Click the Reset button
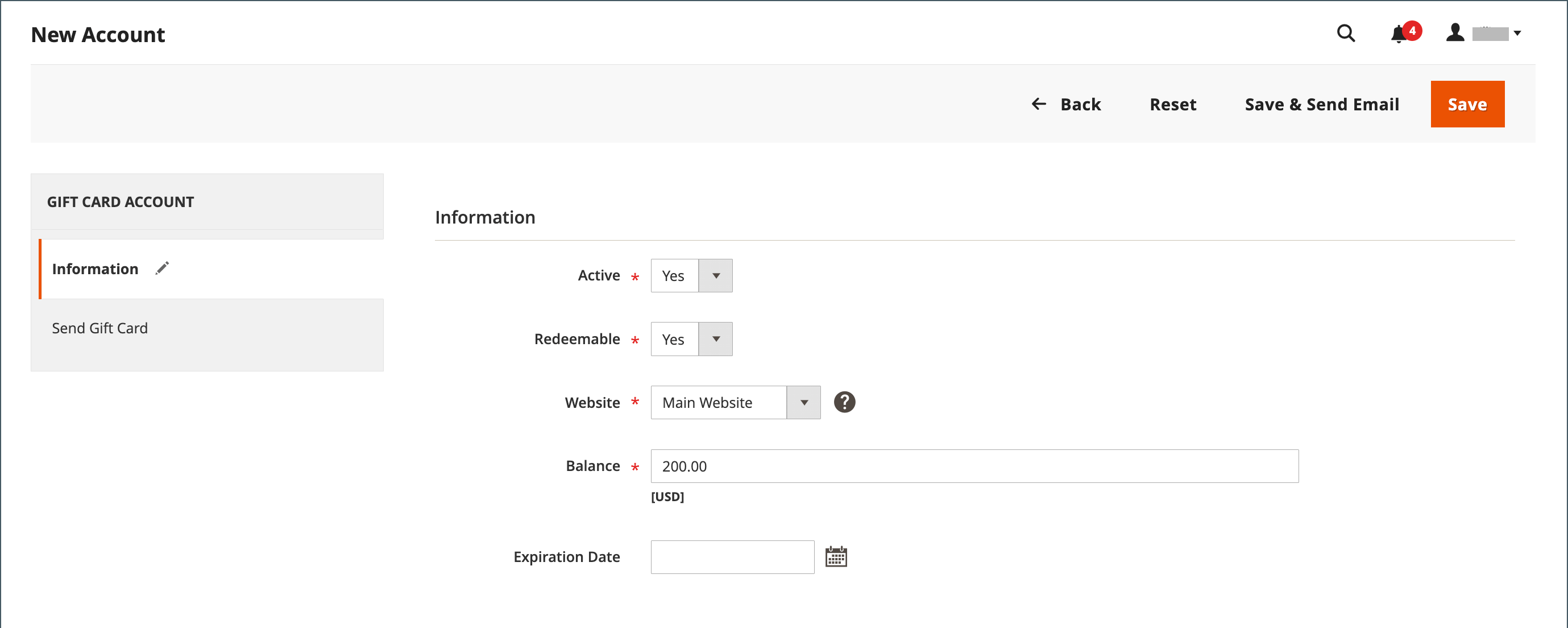This screenshot has height=628, width=1568. pos(1172,104)
